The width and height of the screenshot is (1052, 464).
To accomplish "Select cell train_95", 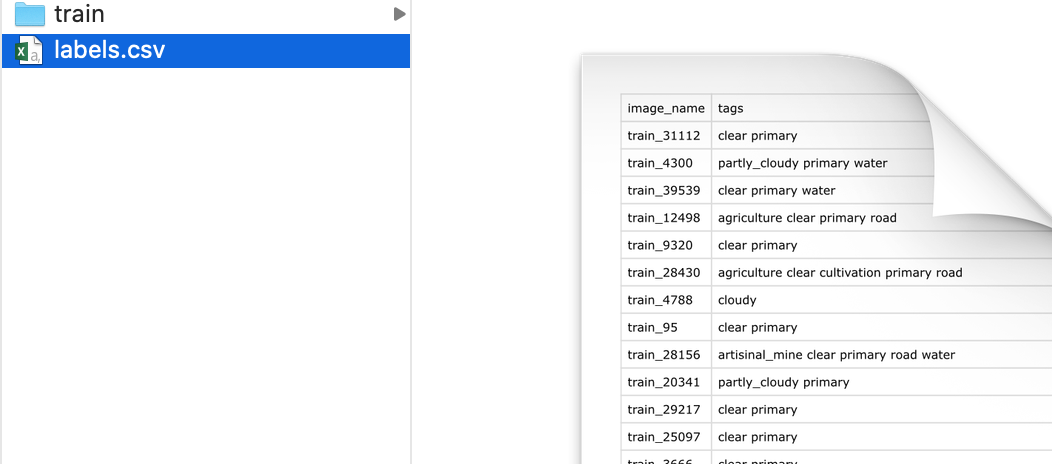I will 666,328.
